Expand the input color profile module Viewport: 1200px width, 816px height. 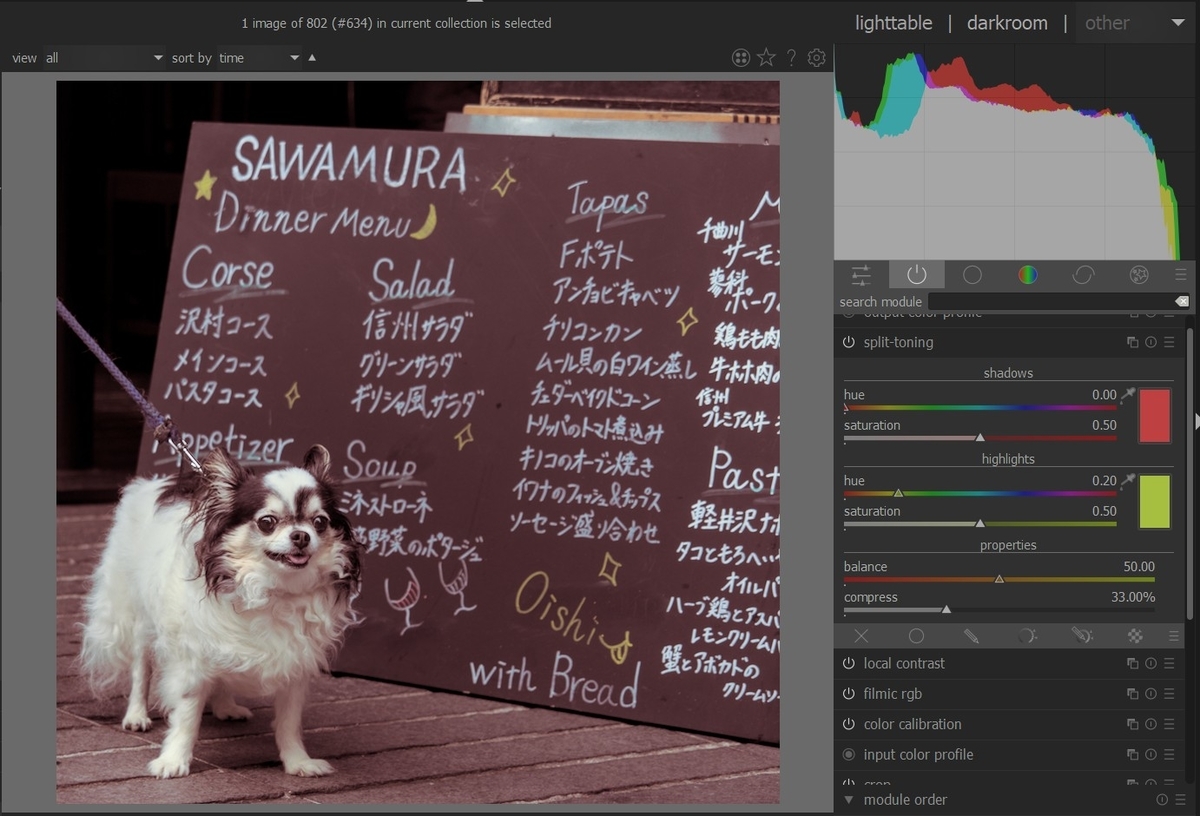[918, 755]
